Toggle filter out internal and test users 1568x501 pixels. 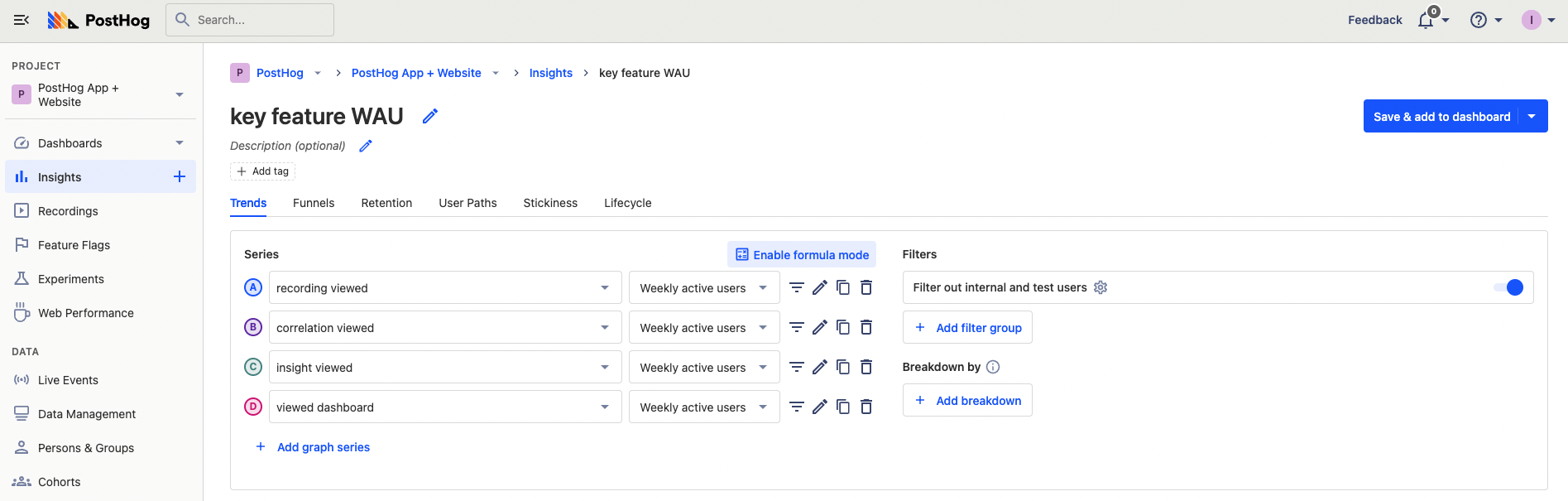(1508, 287)
